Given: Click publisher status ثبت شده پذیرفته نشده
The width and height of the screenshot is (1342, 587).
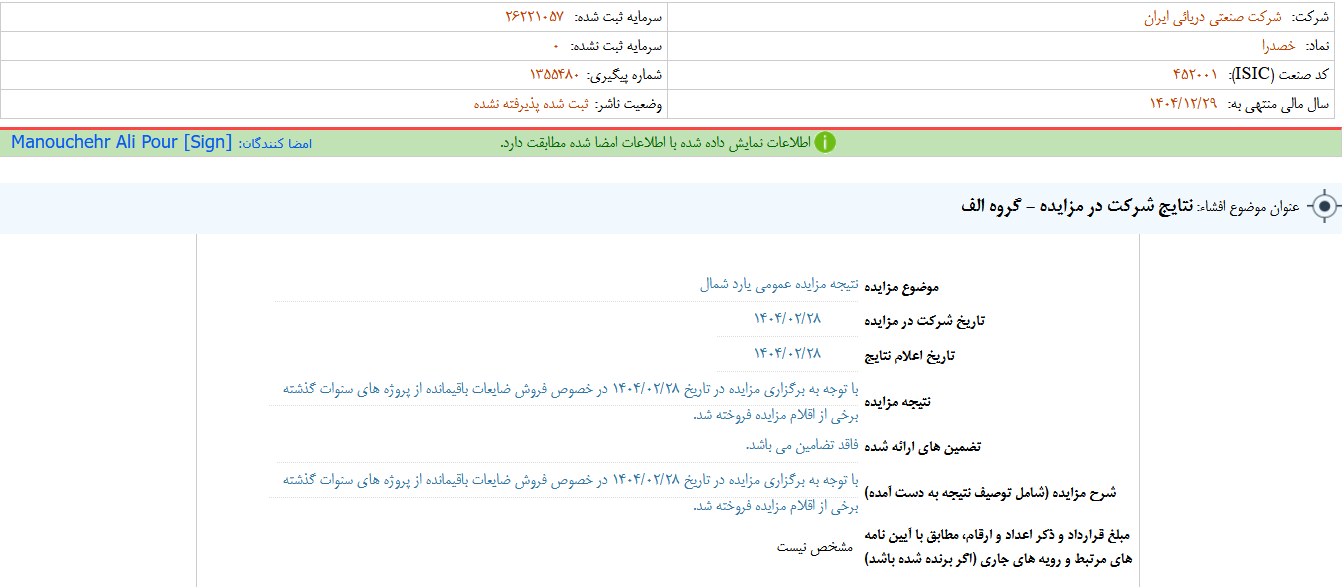Looking at the screenshot, I should tap(530, 104).
